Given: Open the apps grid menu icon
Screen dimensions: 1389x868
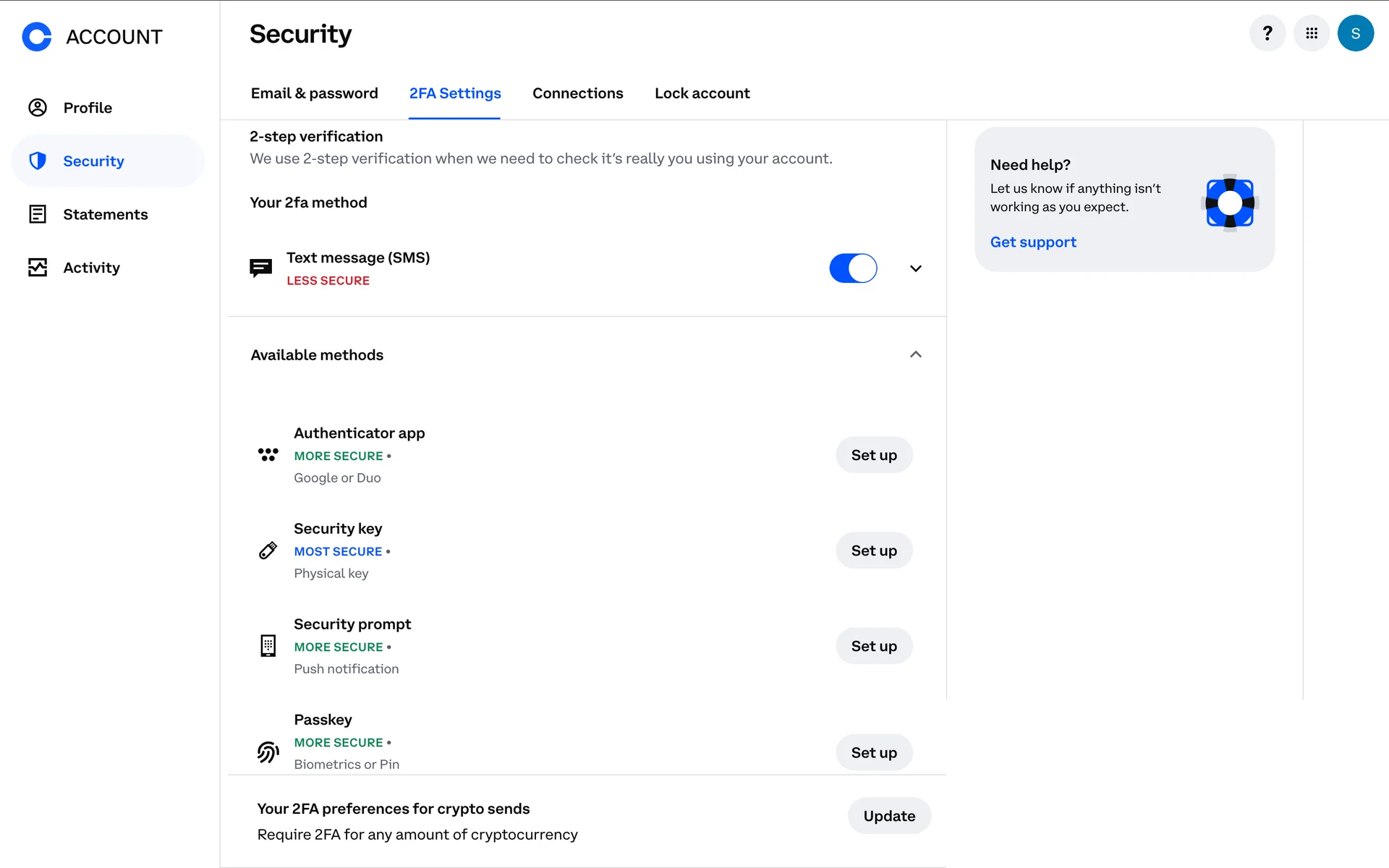Looking at the screenshot, I should [x=1311, y=33].
